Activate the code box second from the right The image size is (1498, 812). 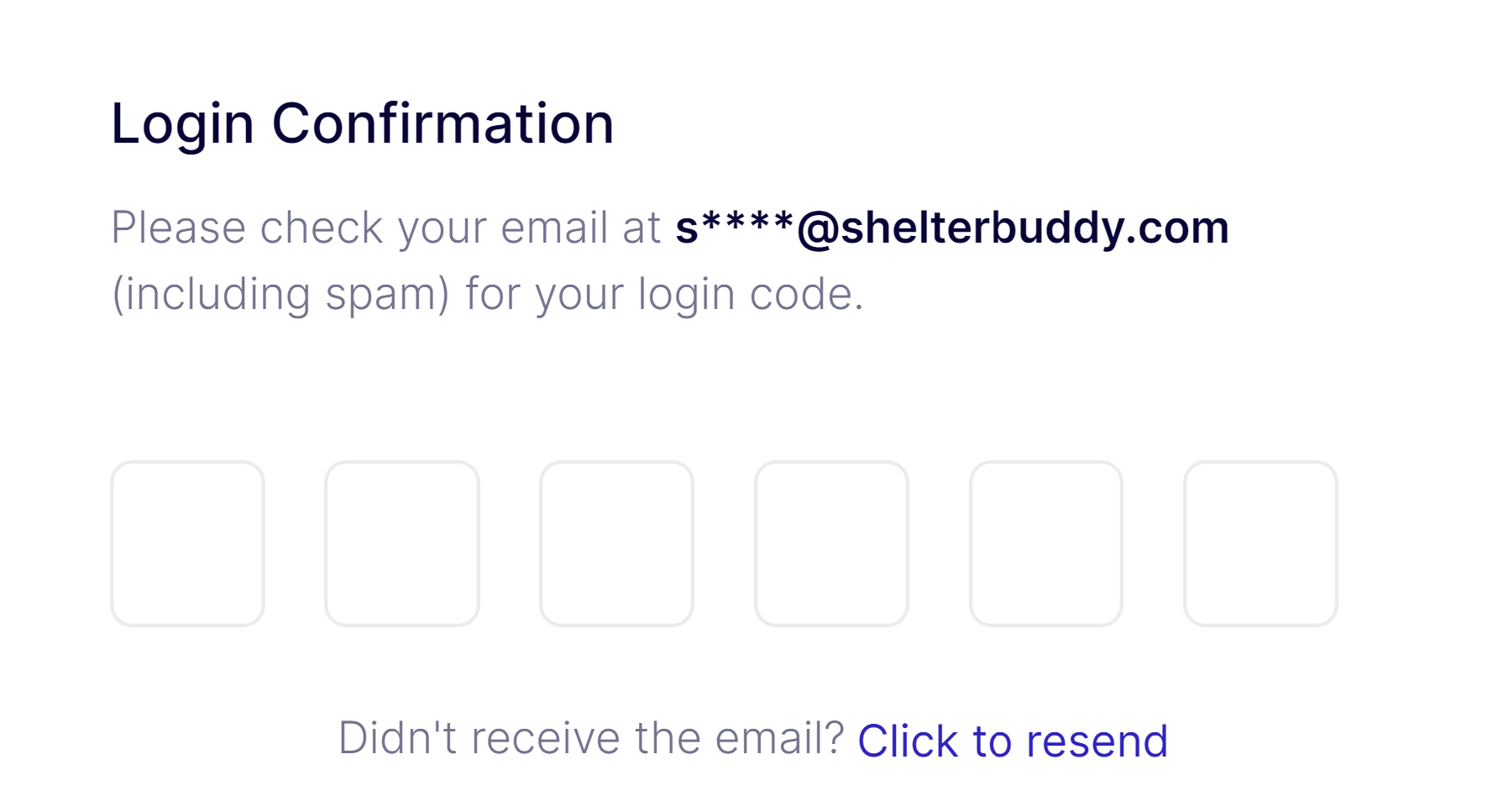[1045, 543]
